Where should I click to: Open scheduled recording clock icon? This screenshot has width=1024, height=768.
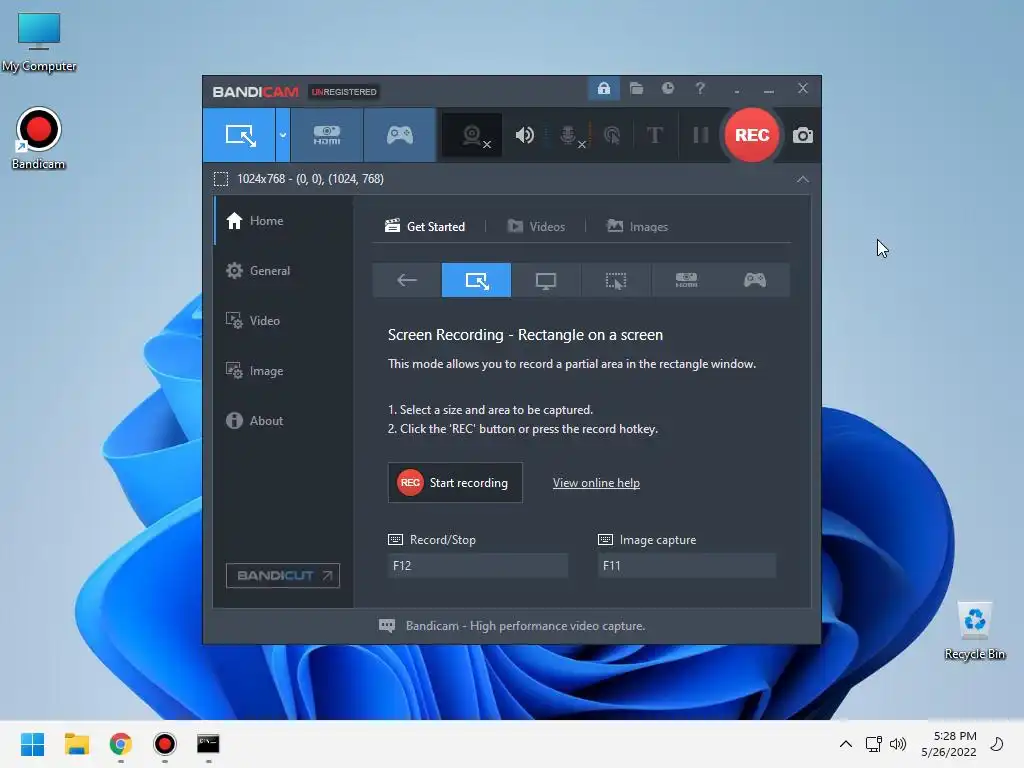pyautogui.click(x=667, y=88)
